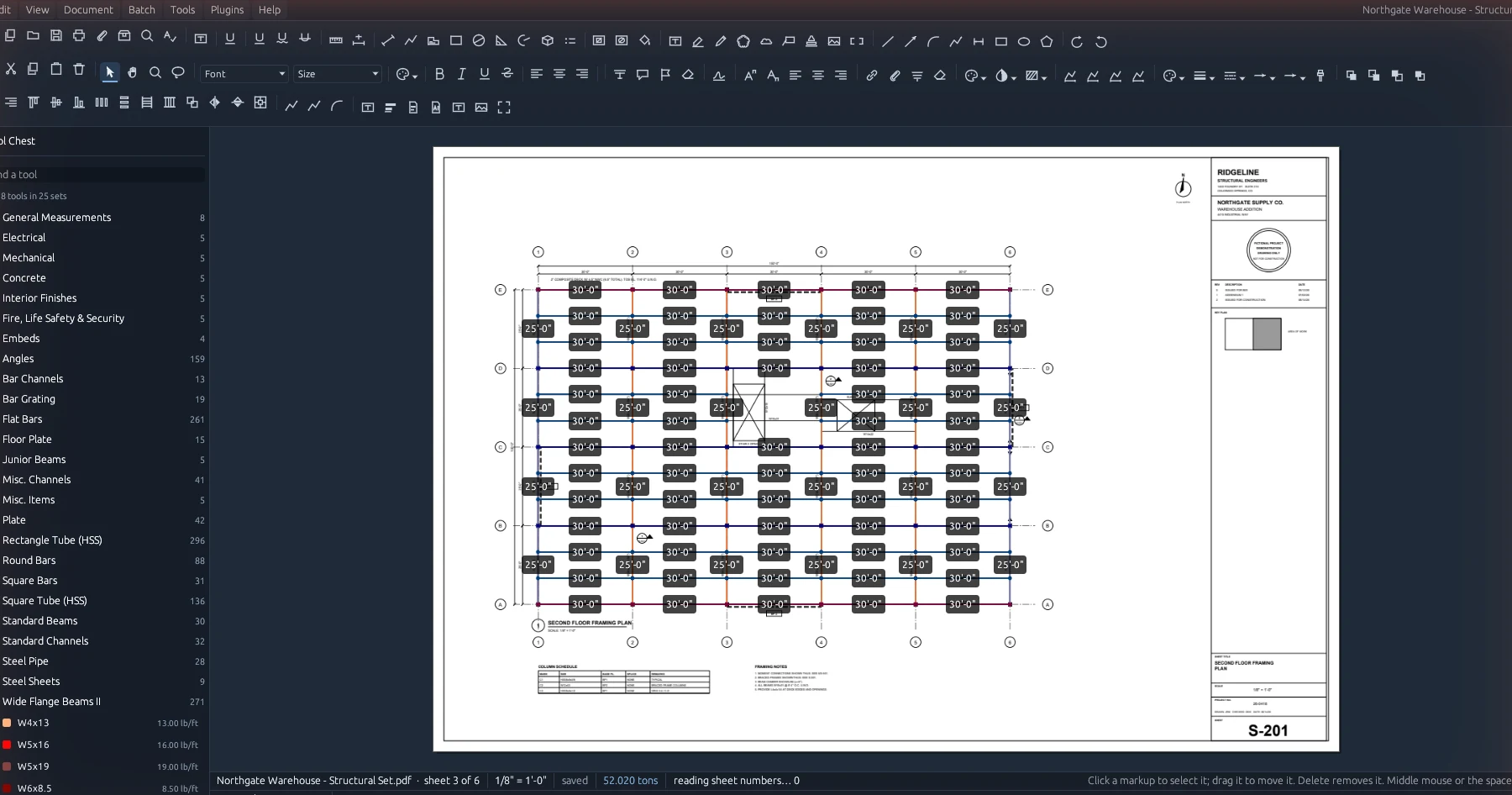The height and width of the screenshot is (795, 1512).
Task: Save the document with the floppy icon
Action: pos(56,36)
